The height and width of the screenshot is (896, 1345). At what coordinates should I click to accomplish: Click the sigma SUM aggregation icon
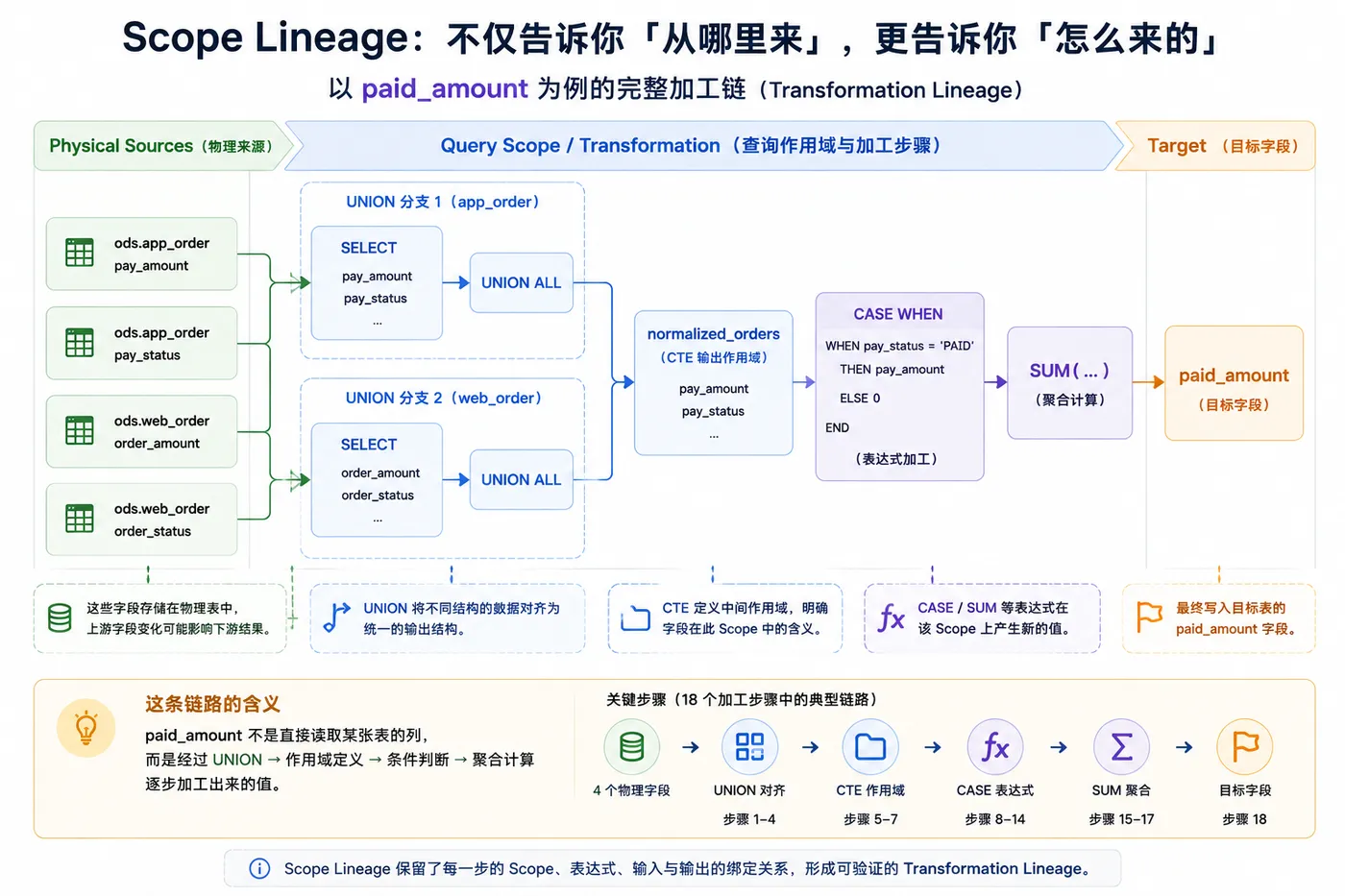pyautogui.click(x=1121, y=747)
